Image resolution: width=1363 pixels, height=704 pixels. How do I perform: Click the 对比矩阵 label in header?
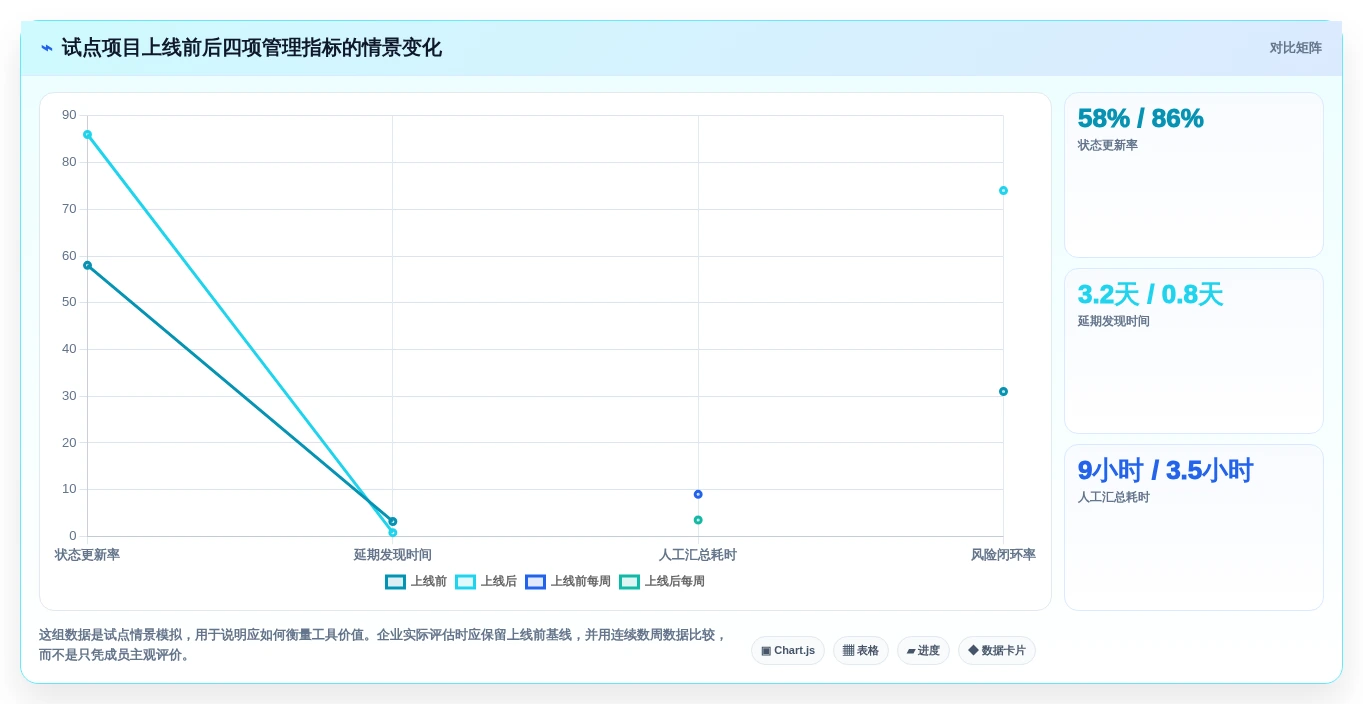point(1295,48)
